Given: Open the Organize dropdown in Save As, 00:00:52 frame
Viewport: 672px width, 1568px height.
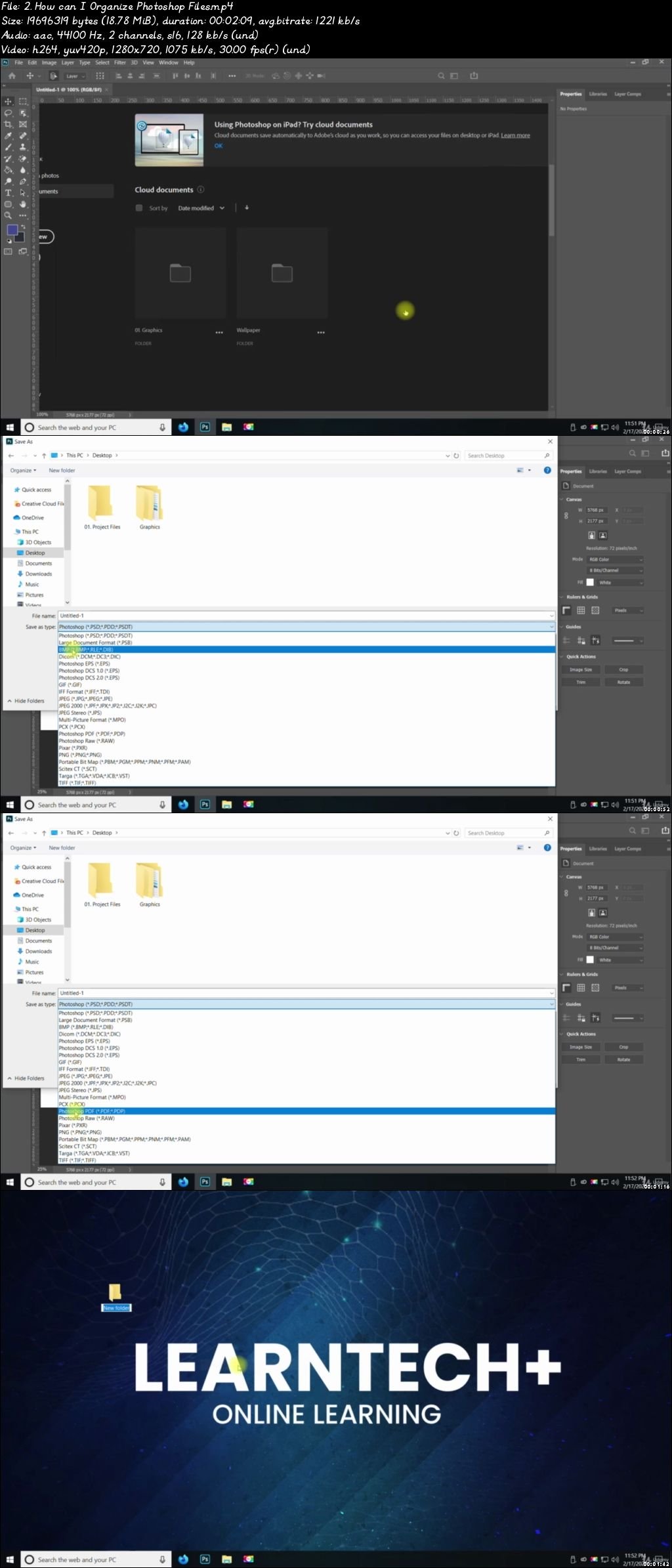Looking at the screenshot, I should click(23, 471).
